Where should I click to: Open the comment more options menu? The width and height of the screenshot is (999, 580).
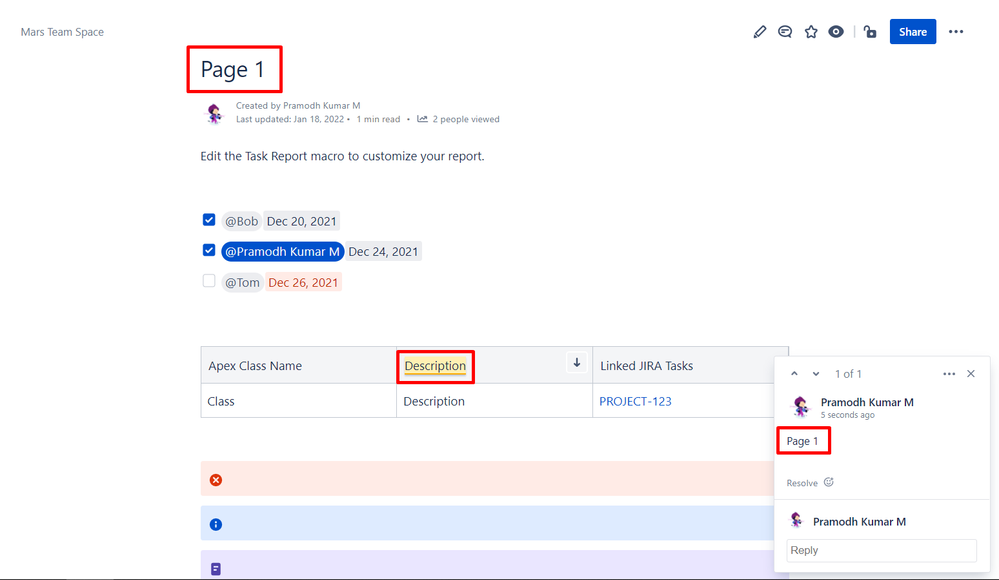click(949, 374)
